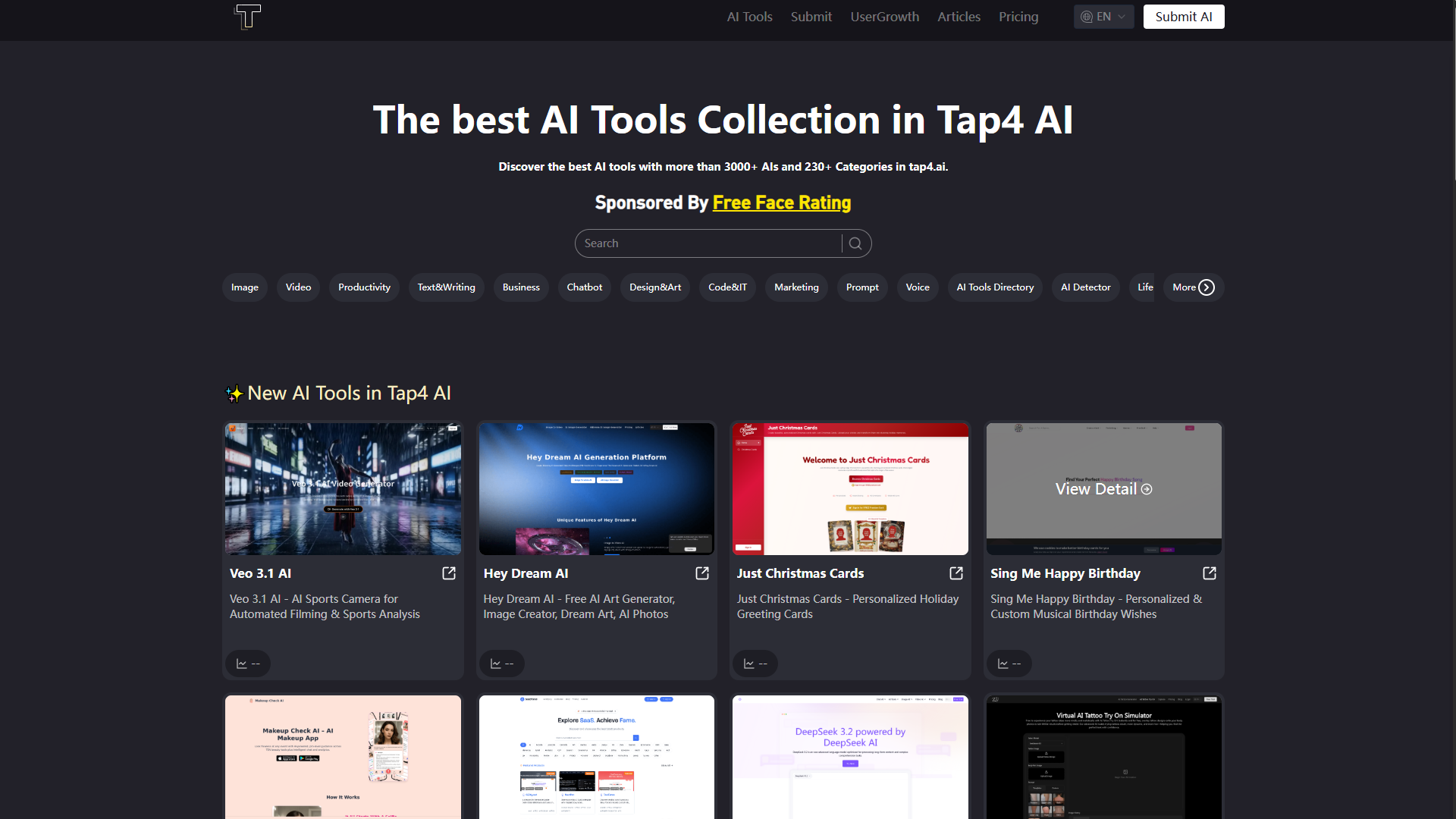Open the Articles menu item
This screenshot has width=1456, height=819.
pos(958,16)
